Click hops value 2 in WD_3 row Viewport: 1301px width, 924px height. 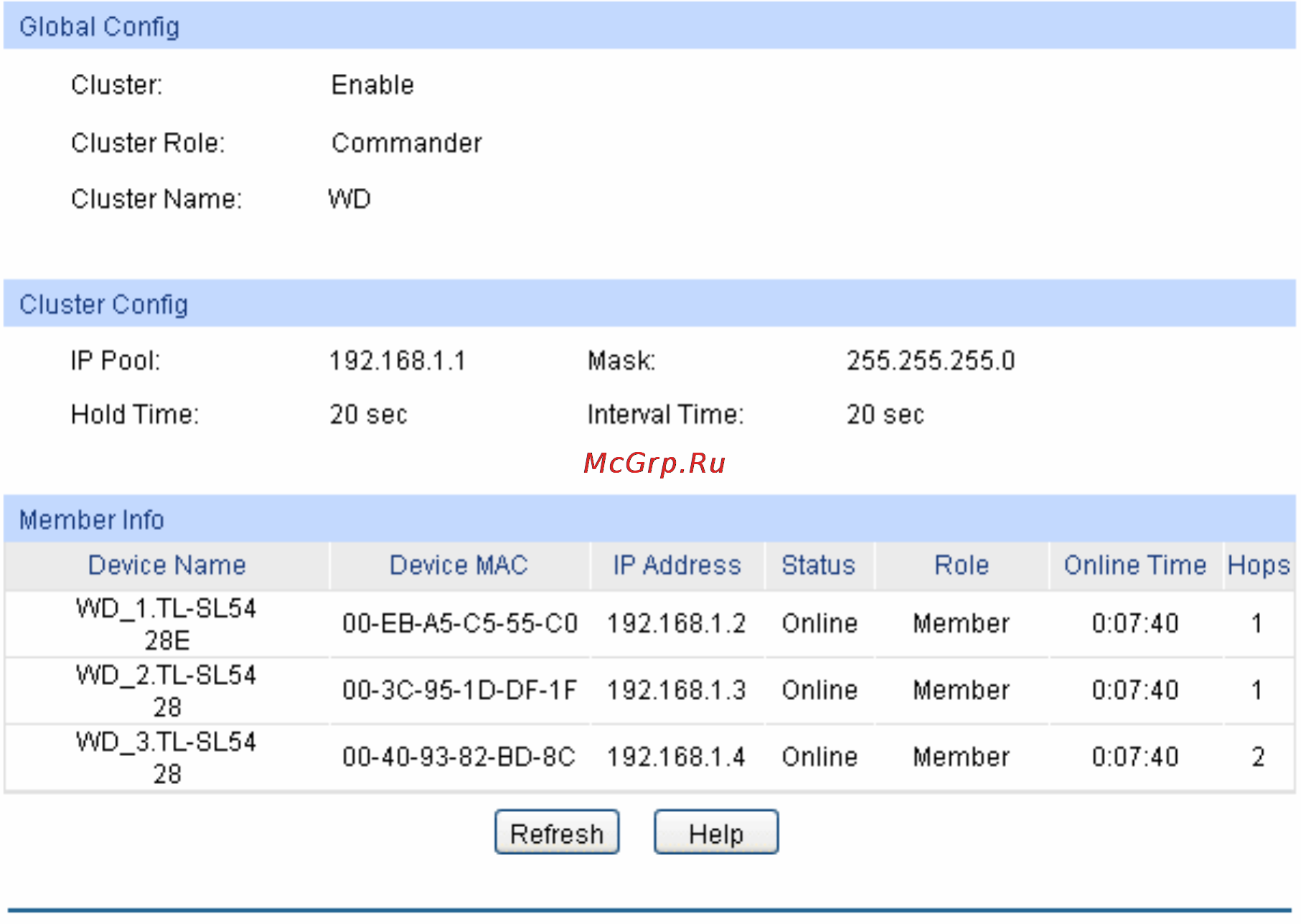pyautogui.click(x=1258, y=757)
